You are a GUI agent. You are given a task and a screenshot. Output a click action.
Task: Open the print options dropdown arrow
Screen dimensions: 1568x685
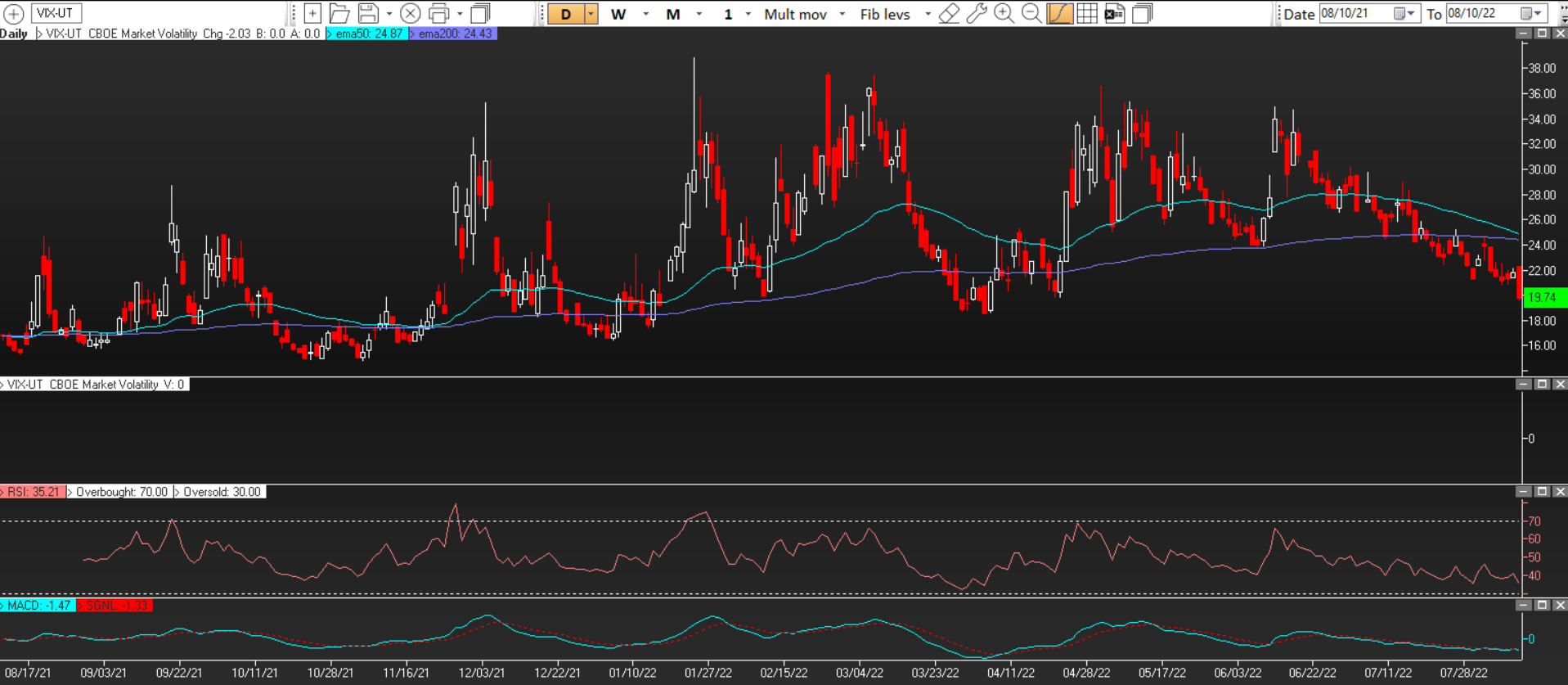(x=460, y=14)
